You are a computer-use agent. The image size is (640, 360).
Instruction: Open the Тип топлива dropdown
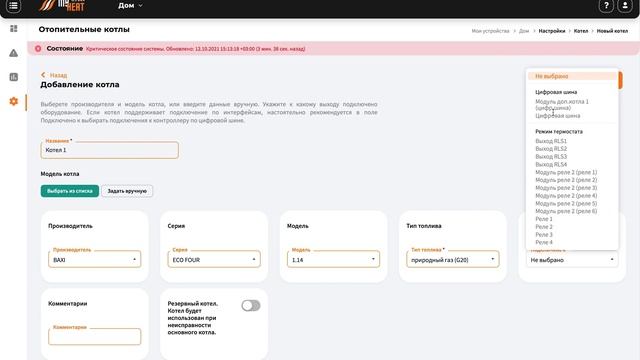[453, 260]
